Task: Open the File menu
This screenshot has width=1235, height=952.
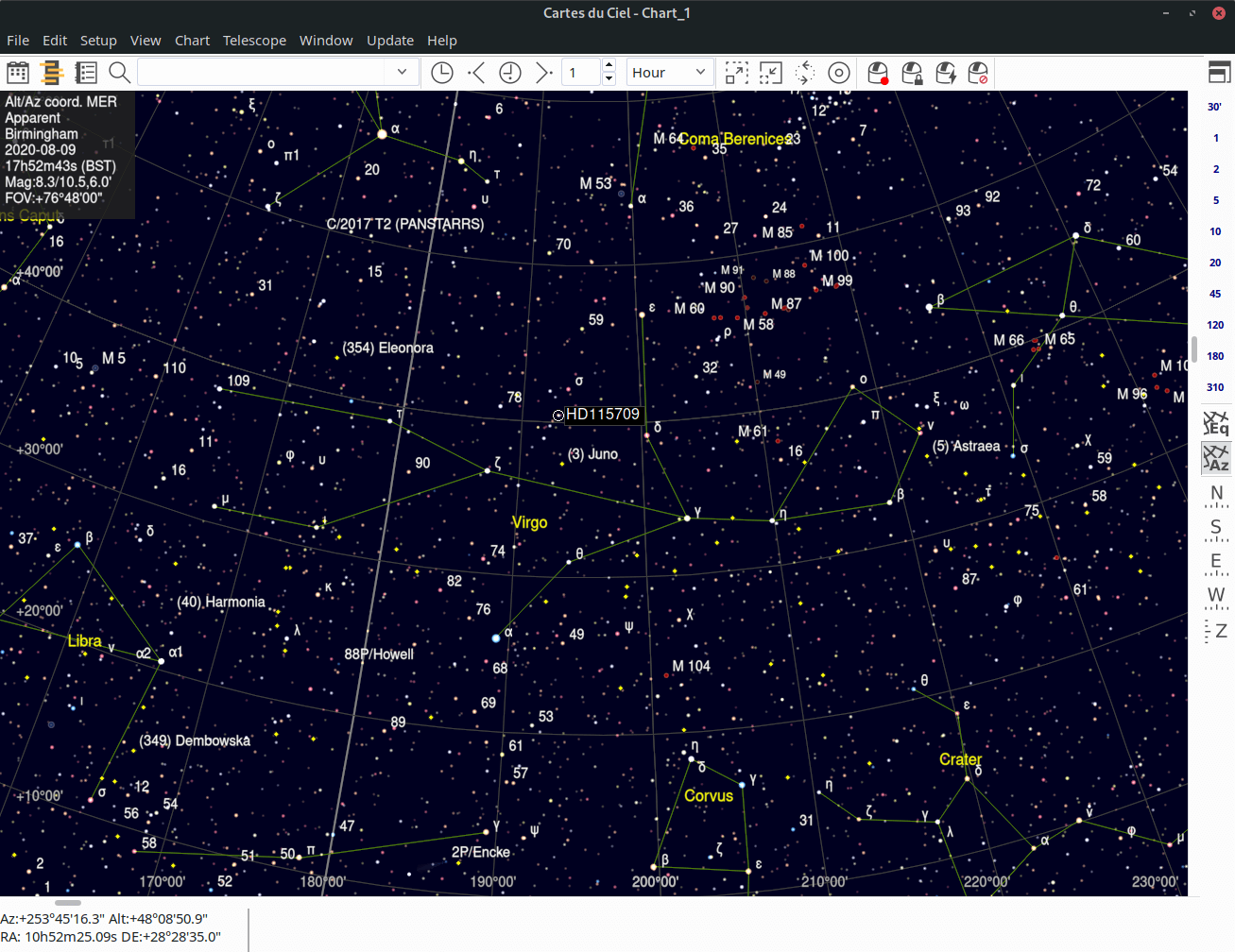Action: pyautogui.click(x=18, y=41)
